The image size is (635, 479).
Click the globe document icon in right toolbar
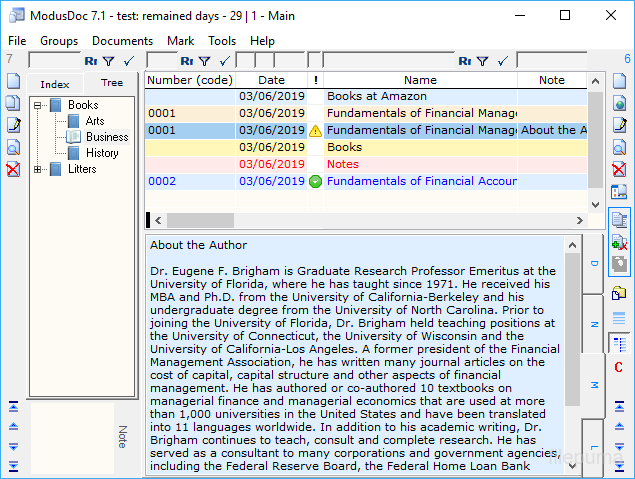point(619,103)
